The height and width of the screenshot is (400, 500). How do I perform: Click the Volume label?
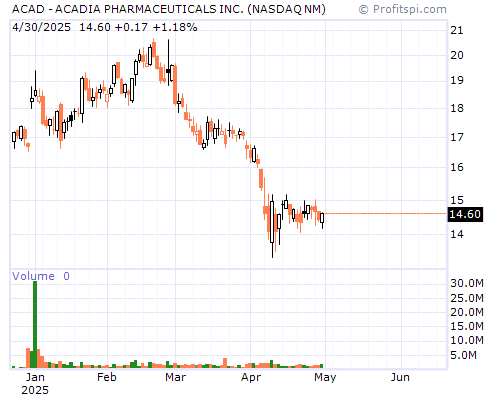33,276
